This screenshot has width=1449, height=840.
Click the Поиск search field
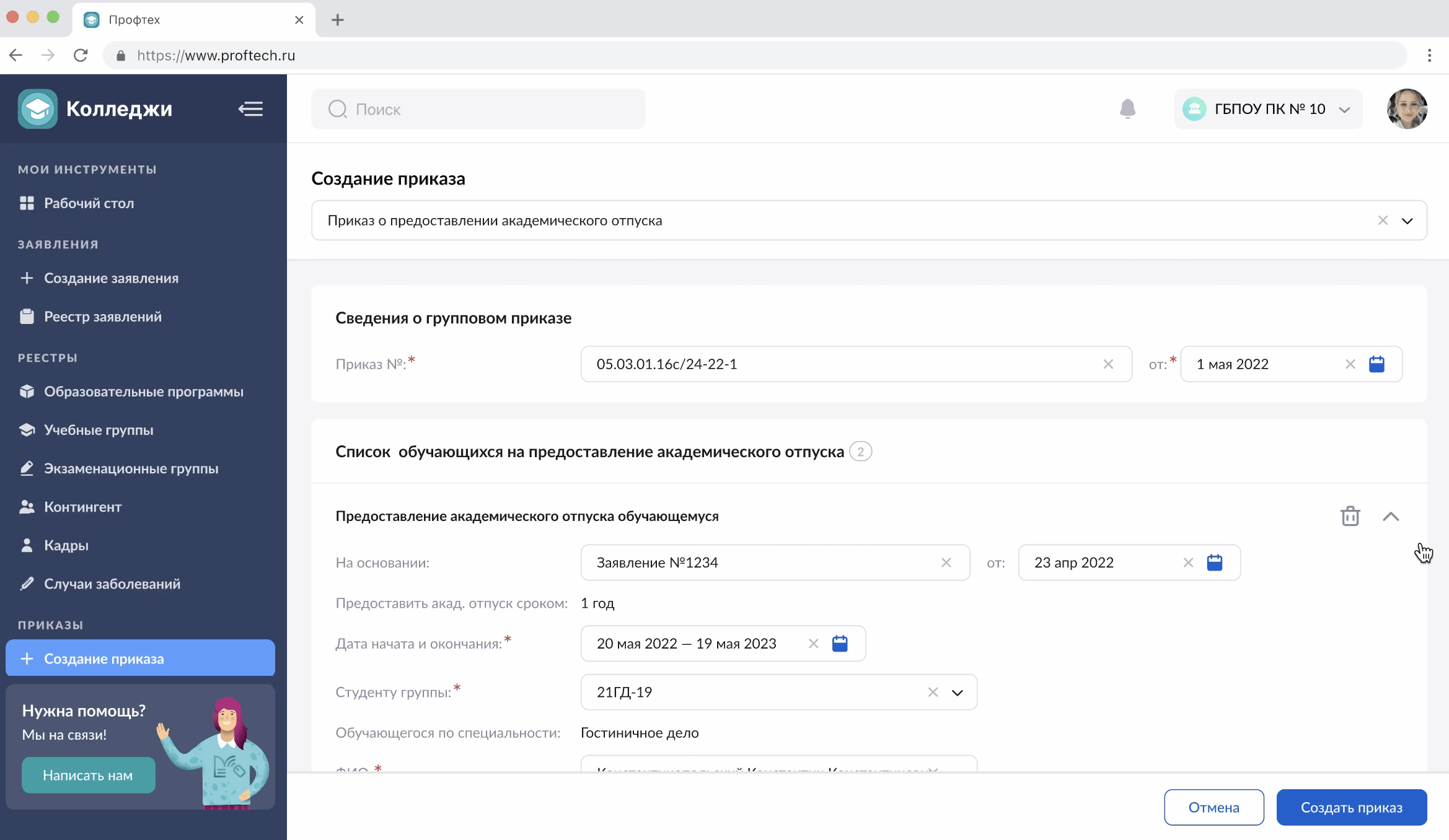coord(478,109)
